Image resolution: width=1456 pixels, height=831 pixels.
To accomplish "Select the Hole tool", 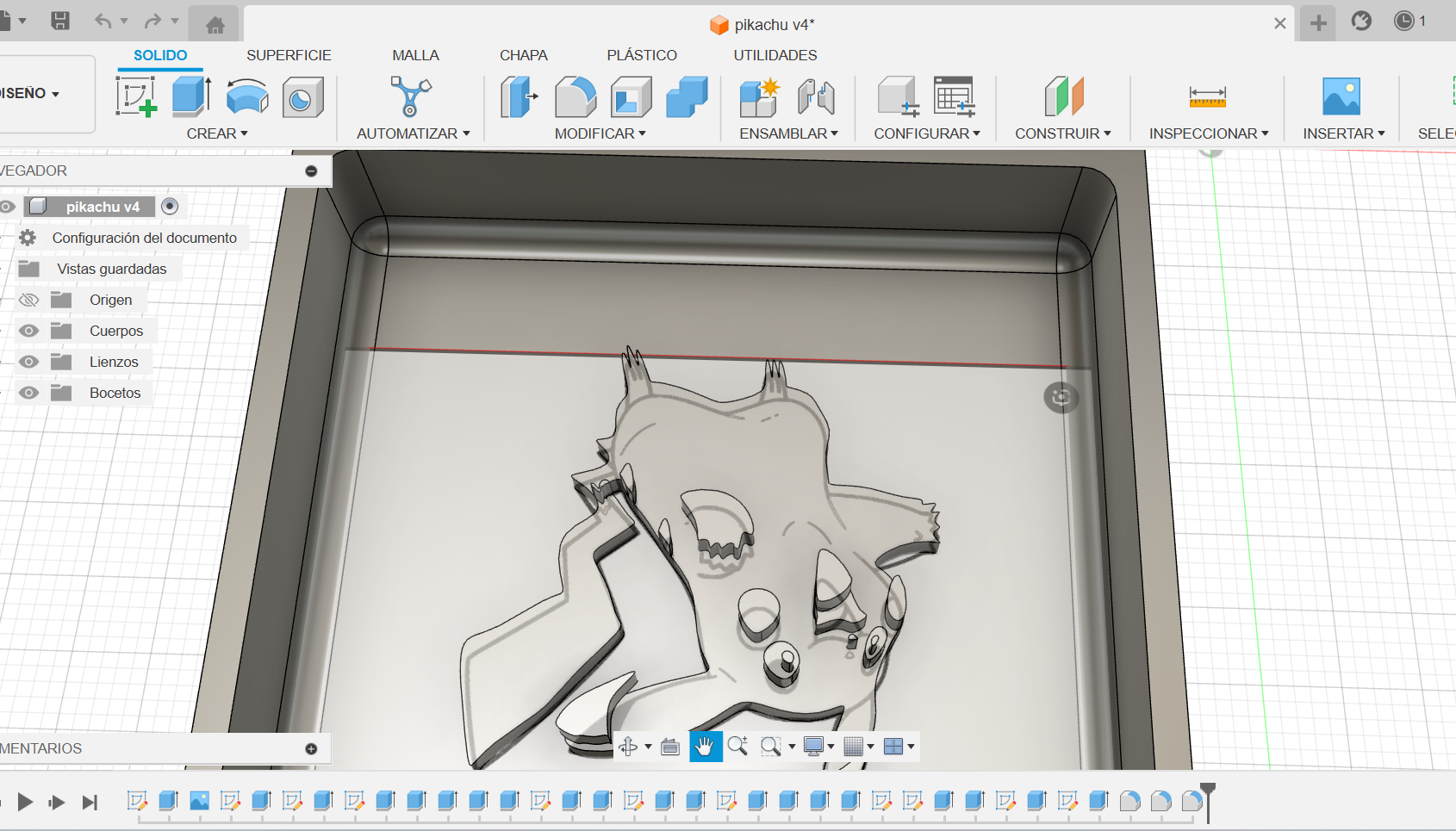I will click(302, 96).
